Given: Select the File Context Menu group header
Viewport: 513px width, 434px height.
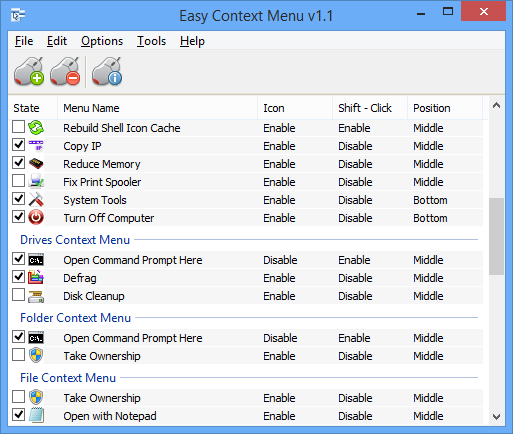Looking at the screenshot, I should click(x=68, y=378).
